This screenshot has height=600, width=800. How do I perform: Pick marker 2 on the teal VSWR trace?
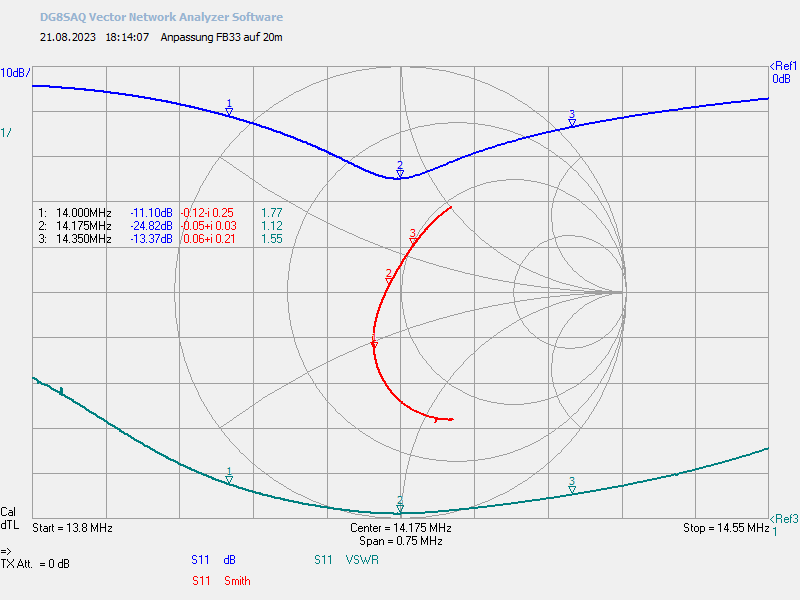click(x=400, y=505)
